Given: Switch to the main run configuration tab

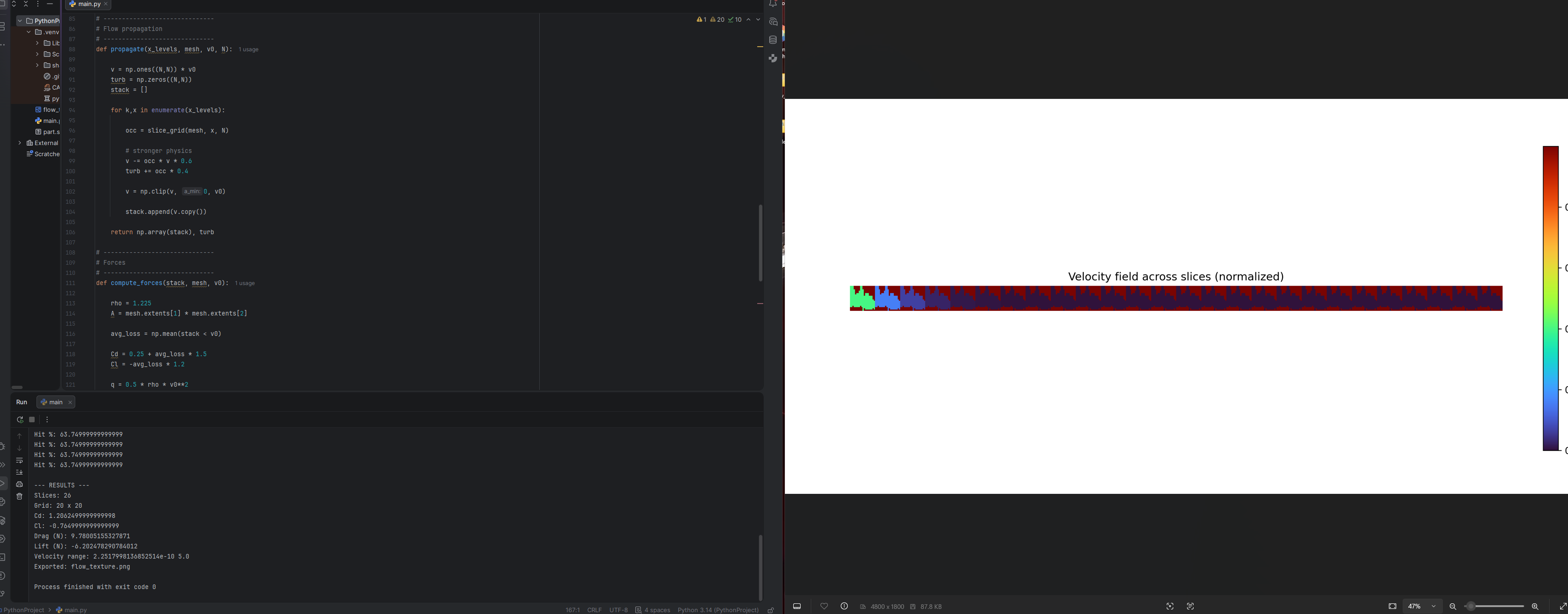Looking at the screenshot, I should click(55, 402).
